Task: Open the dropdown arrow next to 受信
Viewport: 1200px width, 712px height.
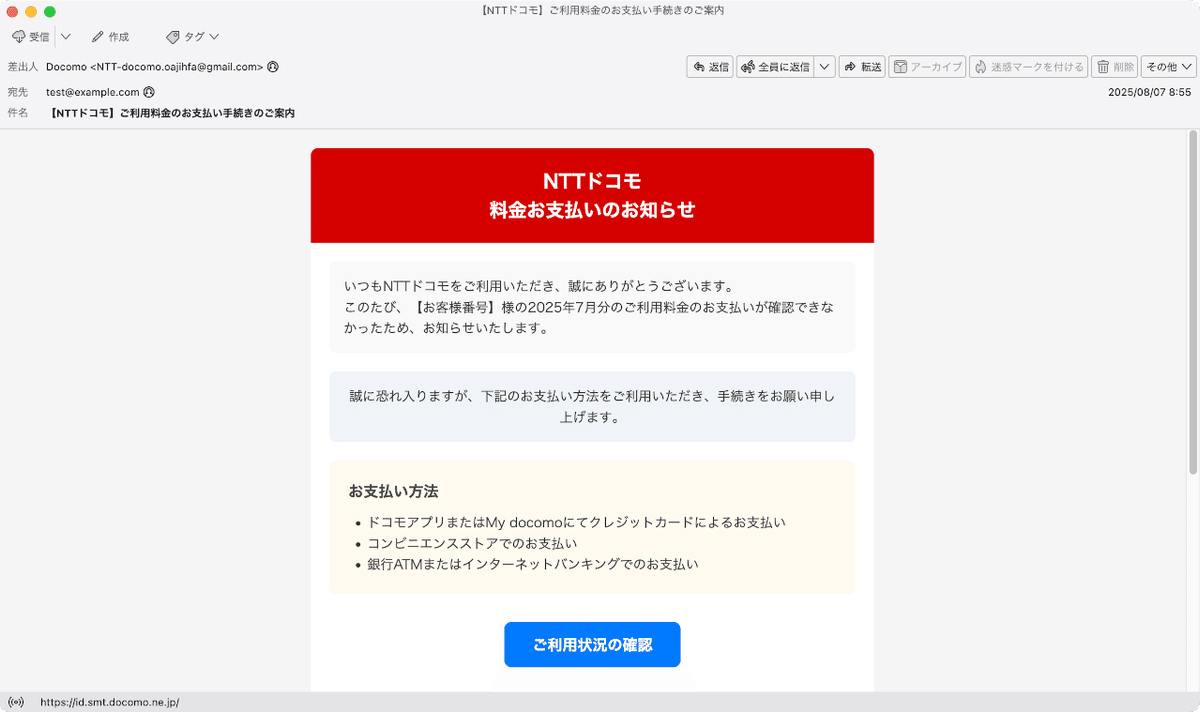Action: 66,37
